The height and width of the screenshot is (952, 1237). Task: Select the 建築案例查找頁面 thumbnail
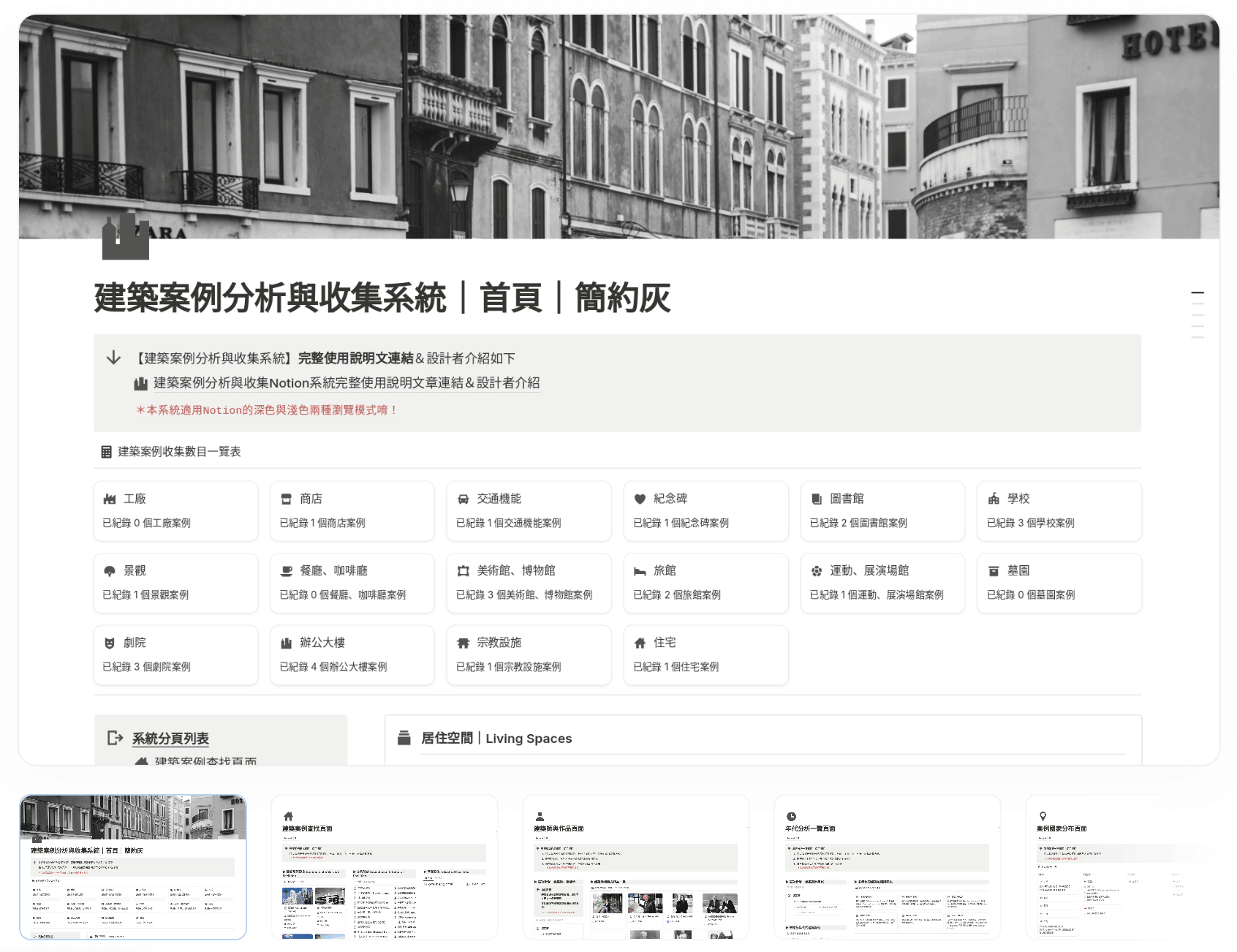click(384, 866)
